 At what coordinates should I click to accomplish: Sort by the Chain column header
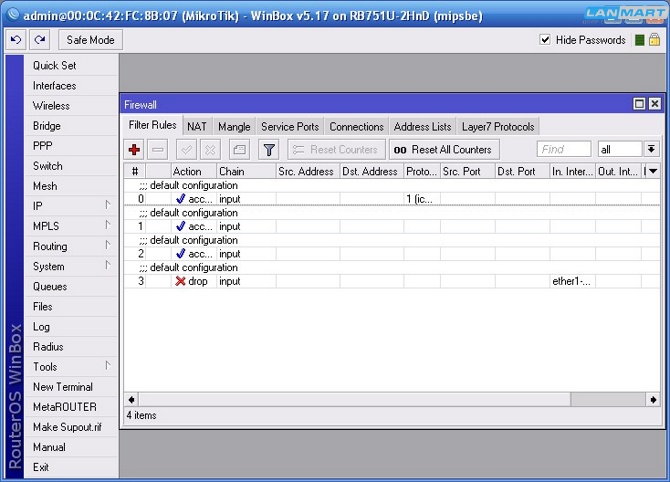[246, 171]
